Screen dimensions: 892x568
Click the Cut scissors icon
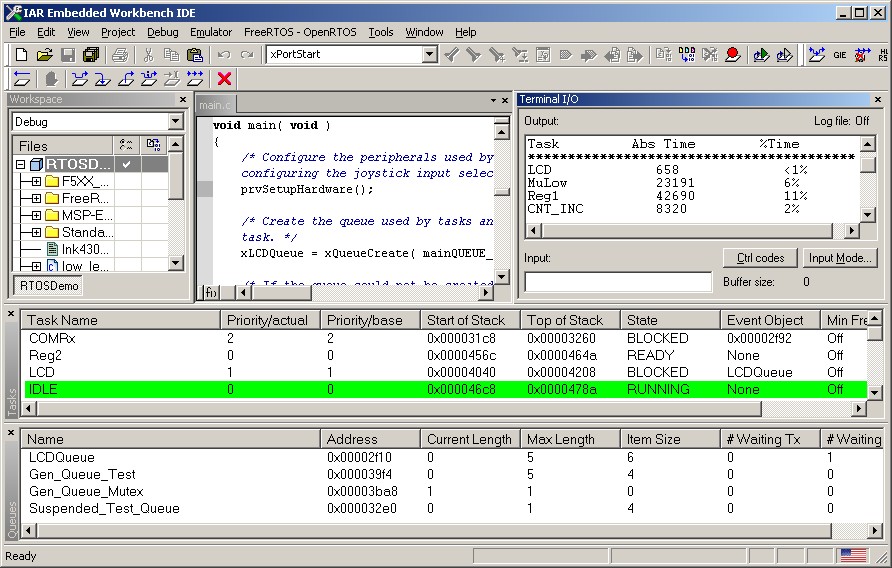coord(148,55)
